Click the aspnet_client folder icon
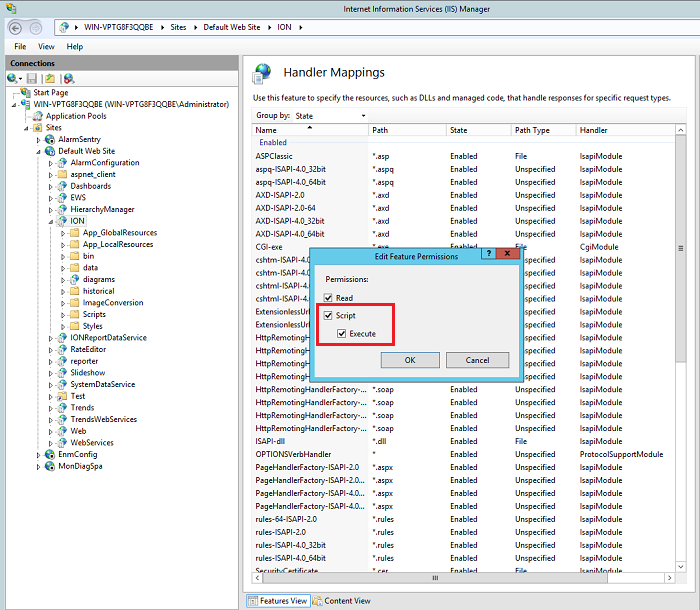The width and height of the screenshot is (700, 610). click(62, 174)
